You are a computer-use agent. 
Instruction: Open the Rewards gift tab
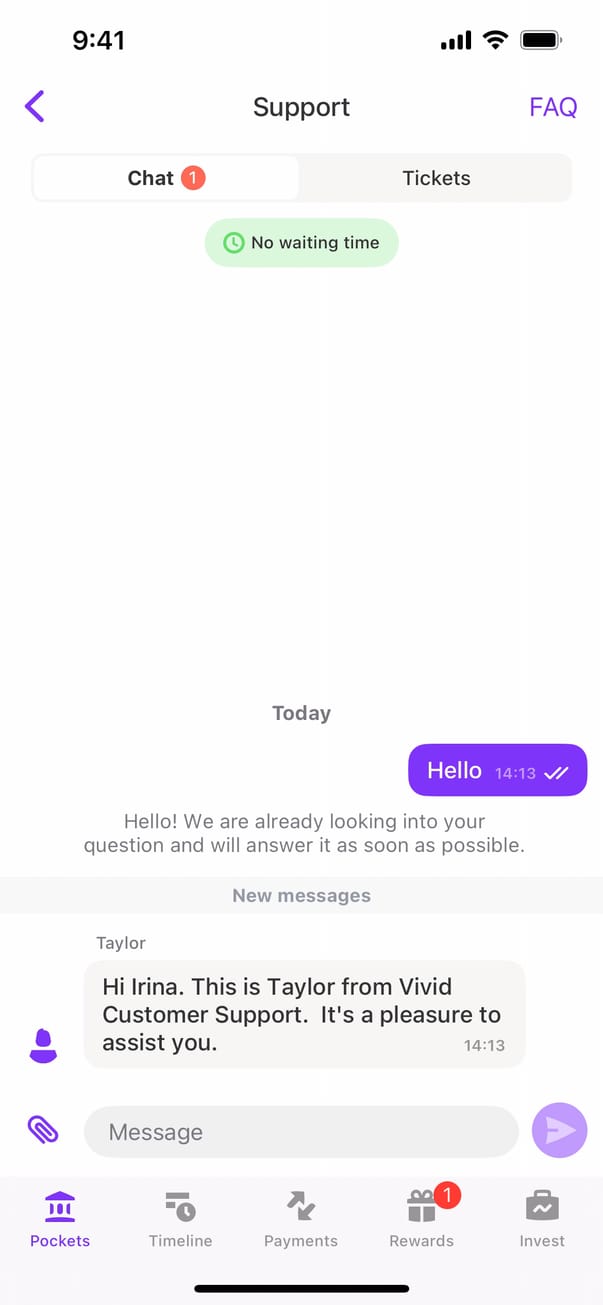(x=422, y=1220)
